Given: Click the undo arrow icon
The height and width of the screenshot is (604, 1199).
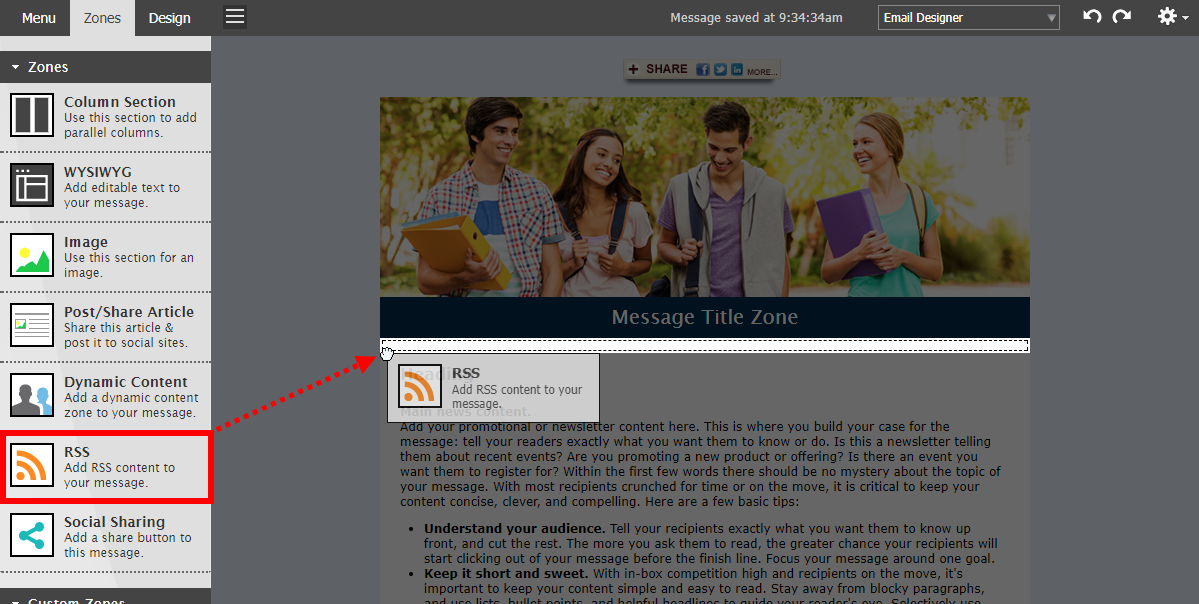Looking at the screenshot, I should coord(1092,16).
